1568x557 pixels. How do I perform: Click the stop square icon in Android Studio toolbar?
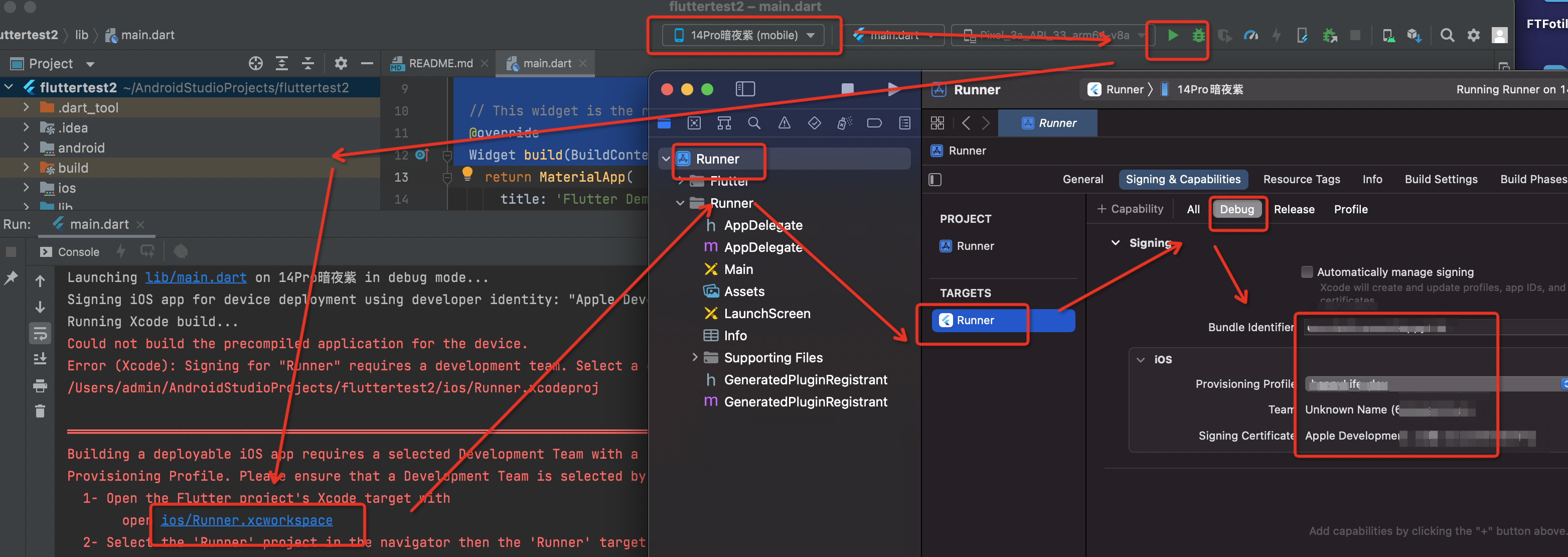point(1355,35)
